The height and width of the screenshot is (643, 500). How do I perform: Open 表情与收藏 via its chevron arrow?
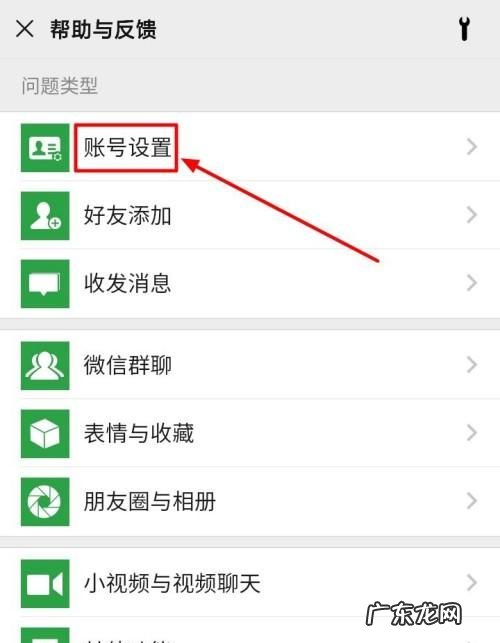point(472,433)
